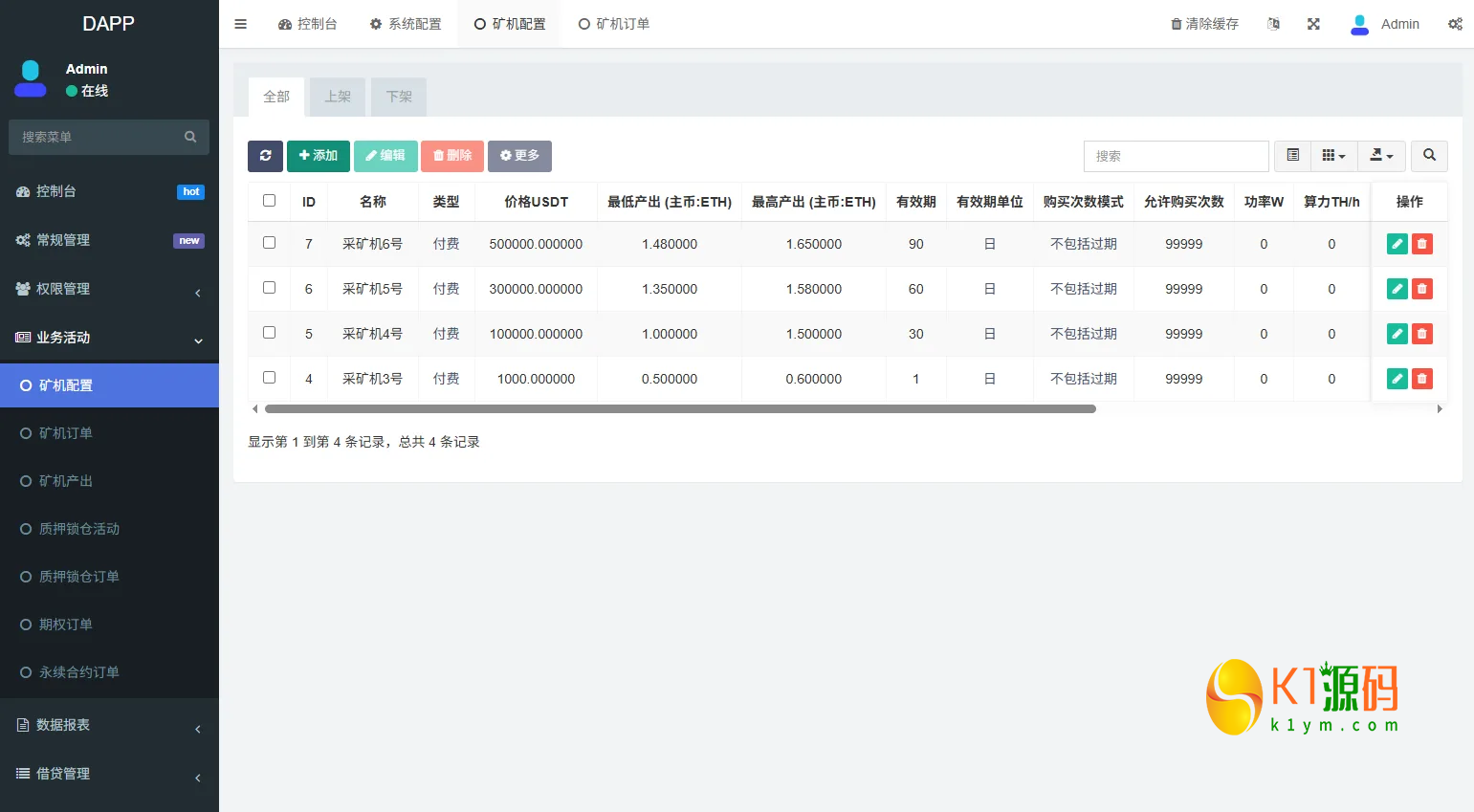Open 期权订单 in the sidebar
The height and width of the screenshot is (812, 1474).
coord(109,625)
